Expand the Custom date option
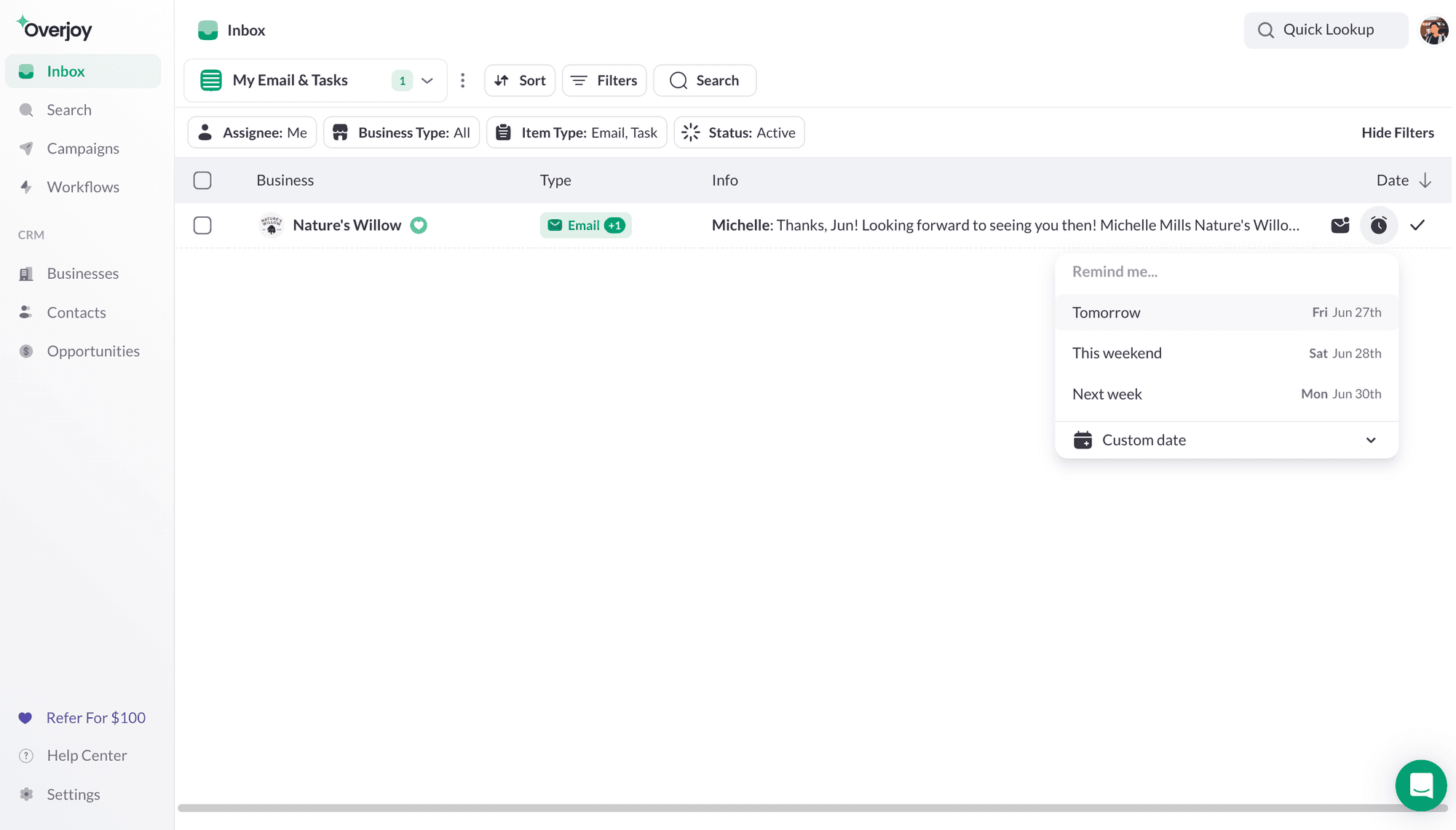This screenshot has width=1456, height=830. click(x=1227, y=440)
